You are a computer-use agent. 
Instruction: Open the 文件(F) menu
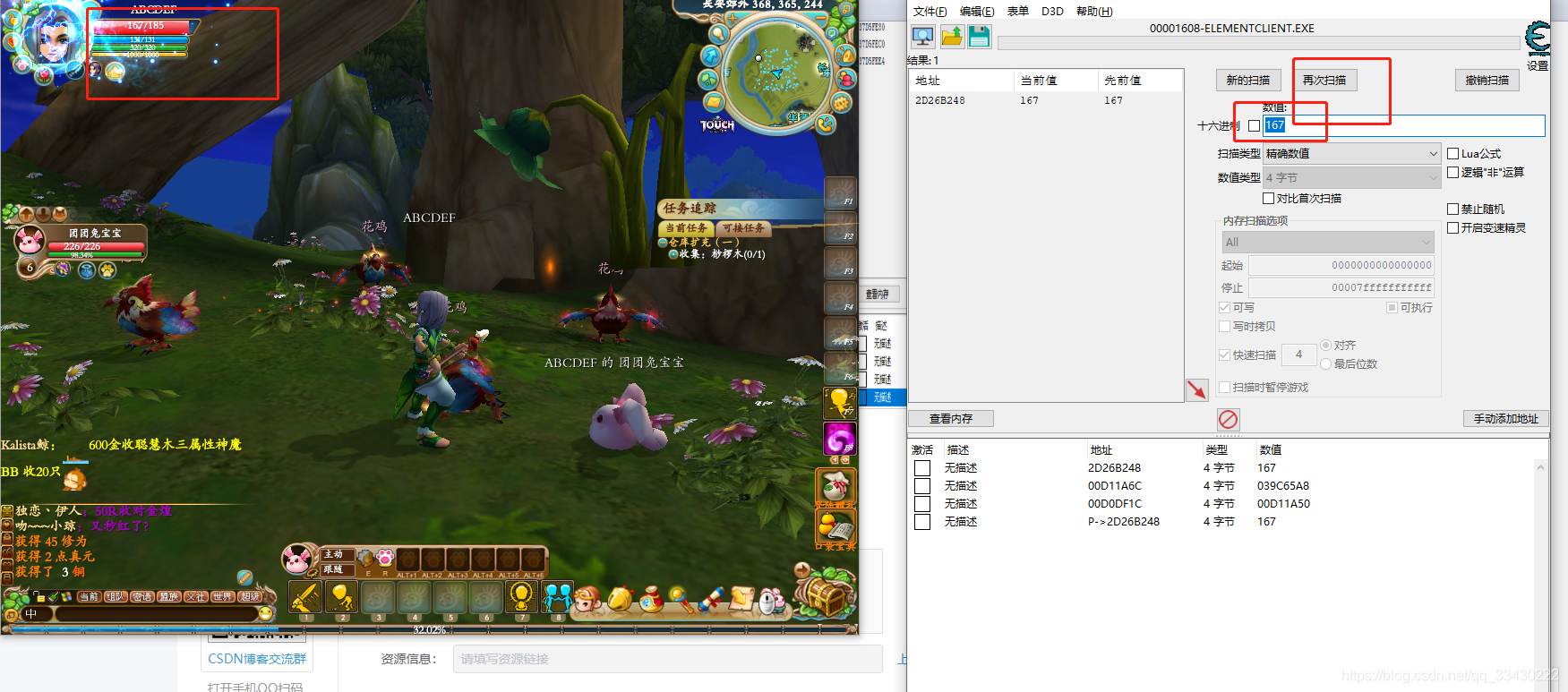point(930,12)
